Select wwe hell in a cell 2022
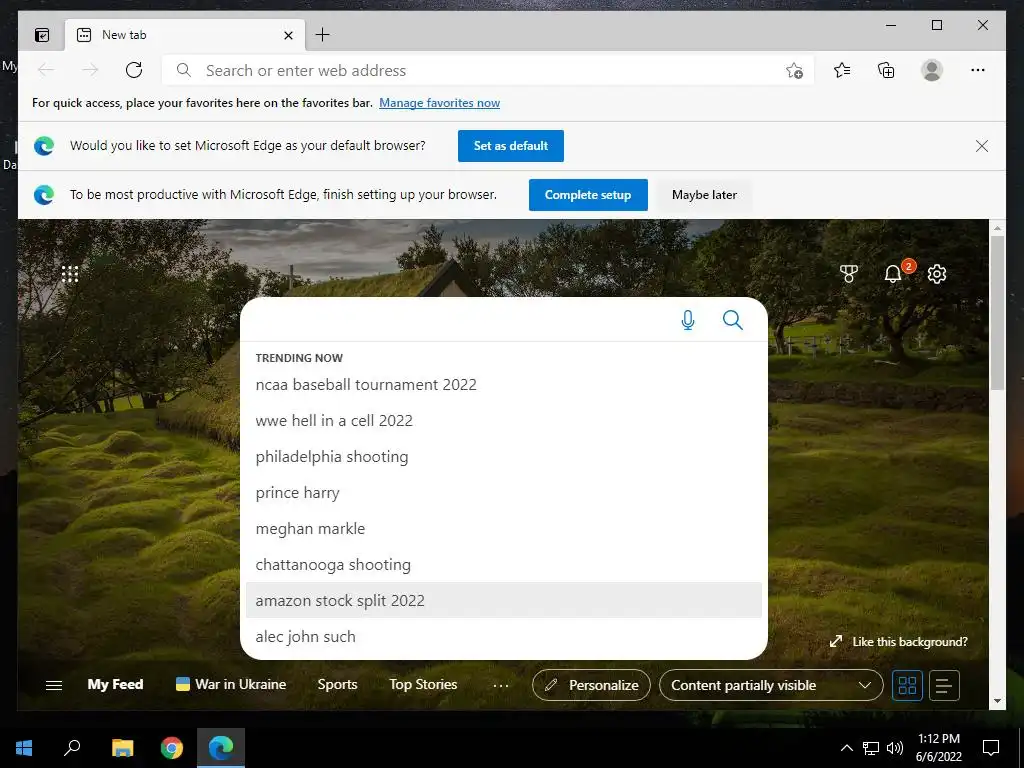 point(504,421)
